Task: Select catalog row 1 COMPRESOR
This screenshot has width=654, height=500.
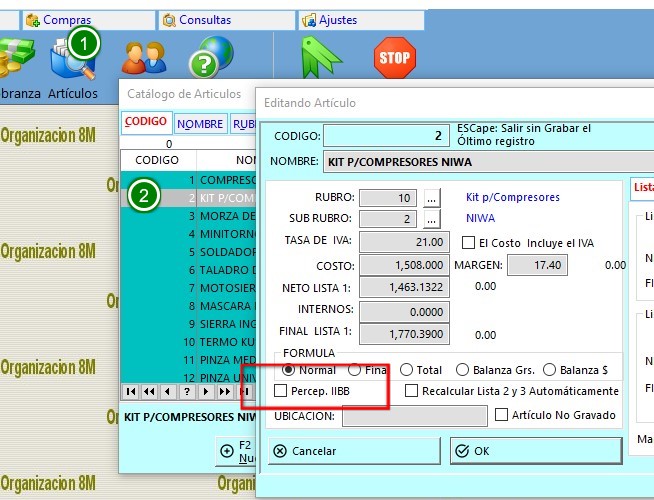Action: (189, 180)
